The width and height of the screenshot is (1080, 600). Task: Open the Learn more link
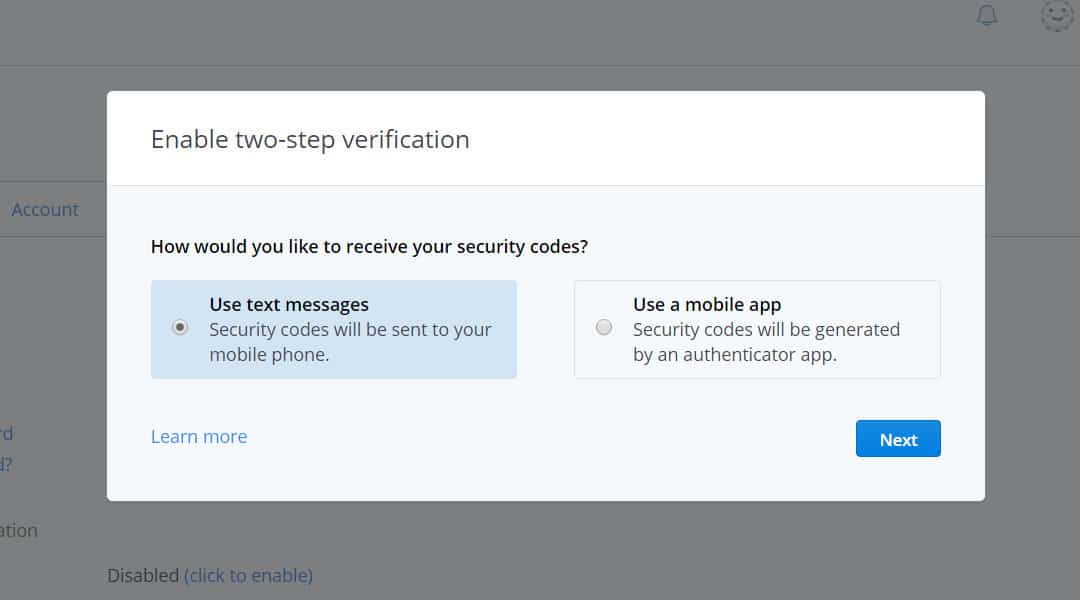[199, 437]
